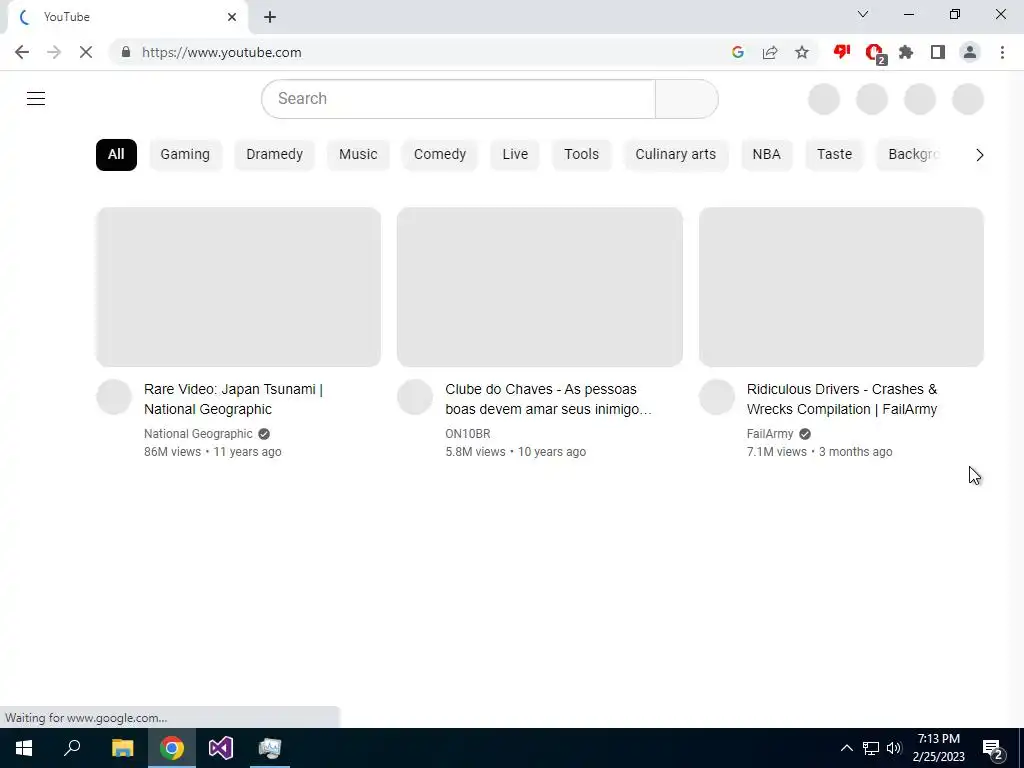Screen dimensions: 1024x768
Task: Select the Culinary arts filter chip
Action: tap(676, 155)
